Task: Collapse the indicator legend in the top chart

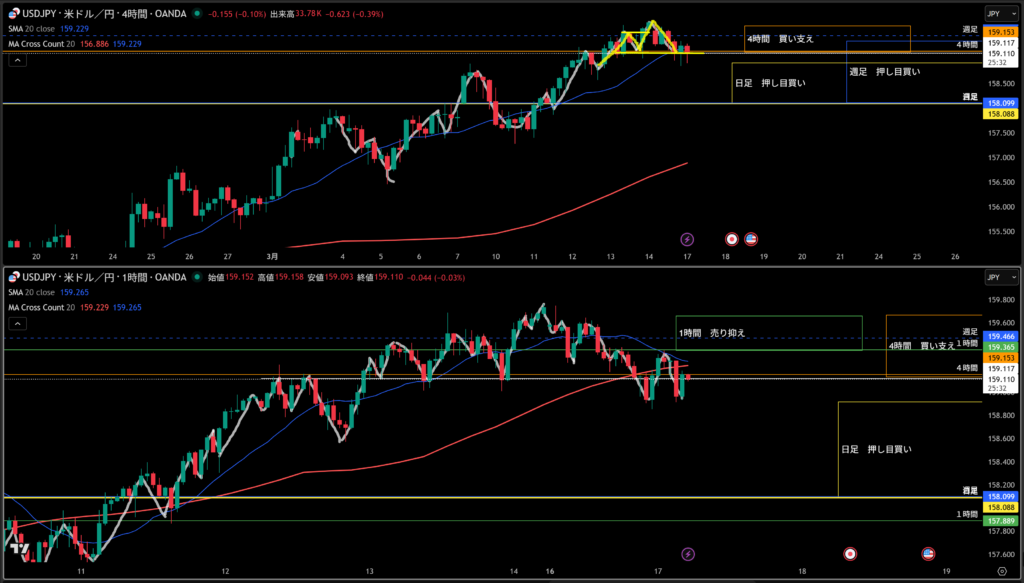Action: 17,60
